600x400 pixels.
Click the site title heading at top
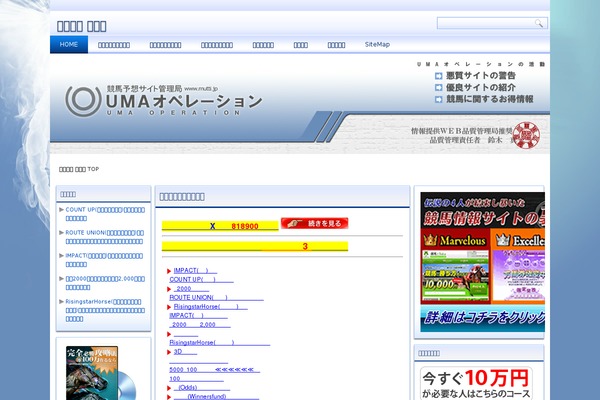pos(82,26)
